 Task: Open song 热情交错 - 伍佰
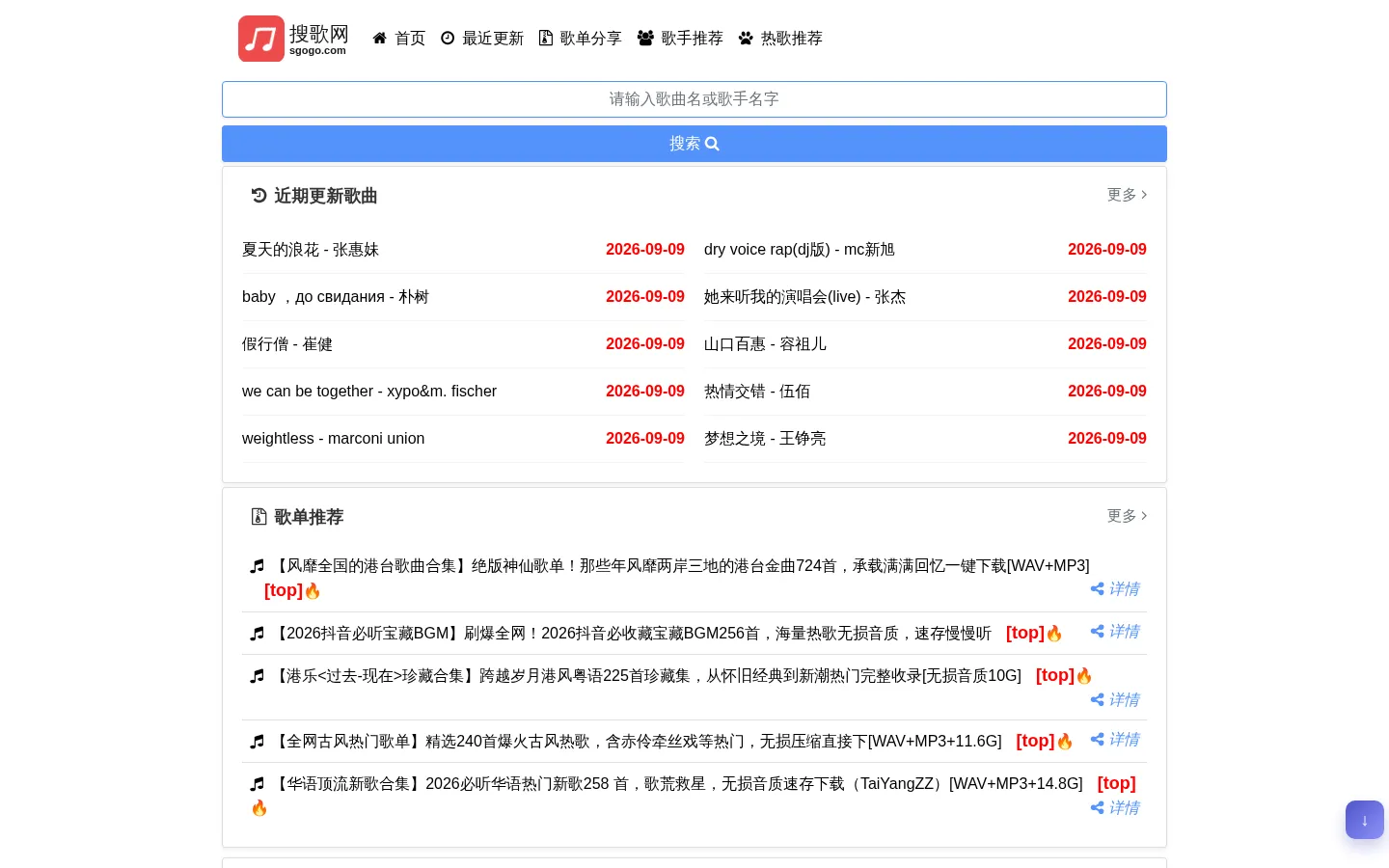[x=757, y=392]
